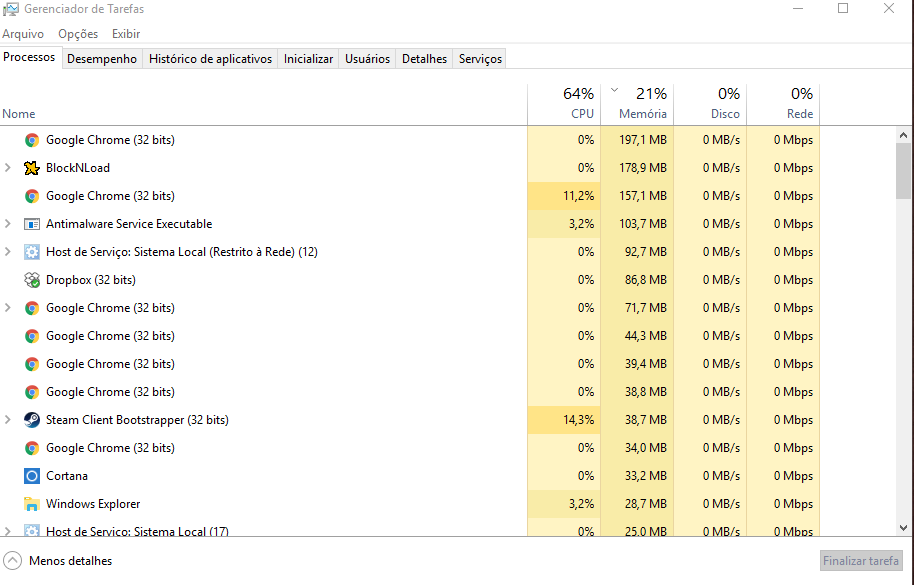Viewport: 914px width, 585px height.
Task: Expand the Chrome group using 71,7 MB
Action: tap(8, 308)
